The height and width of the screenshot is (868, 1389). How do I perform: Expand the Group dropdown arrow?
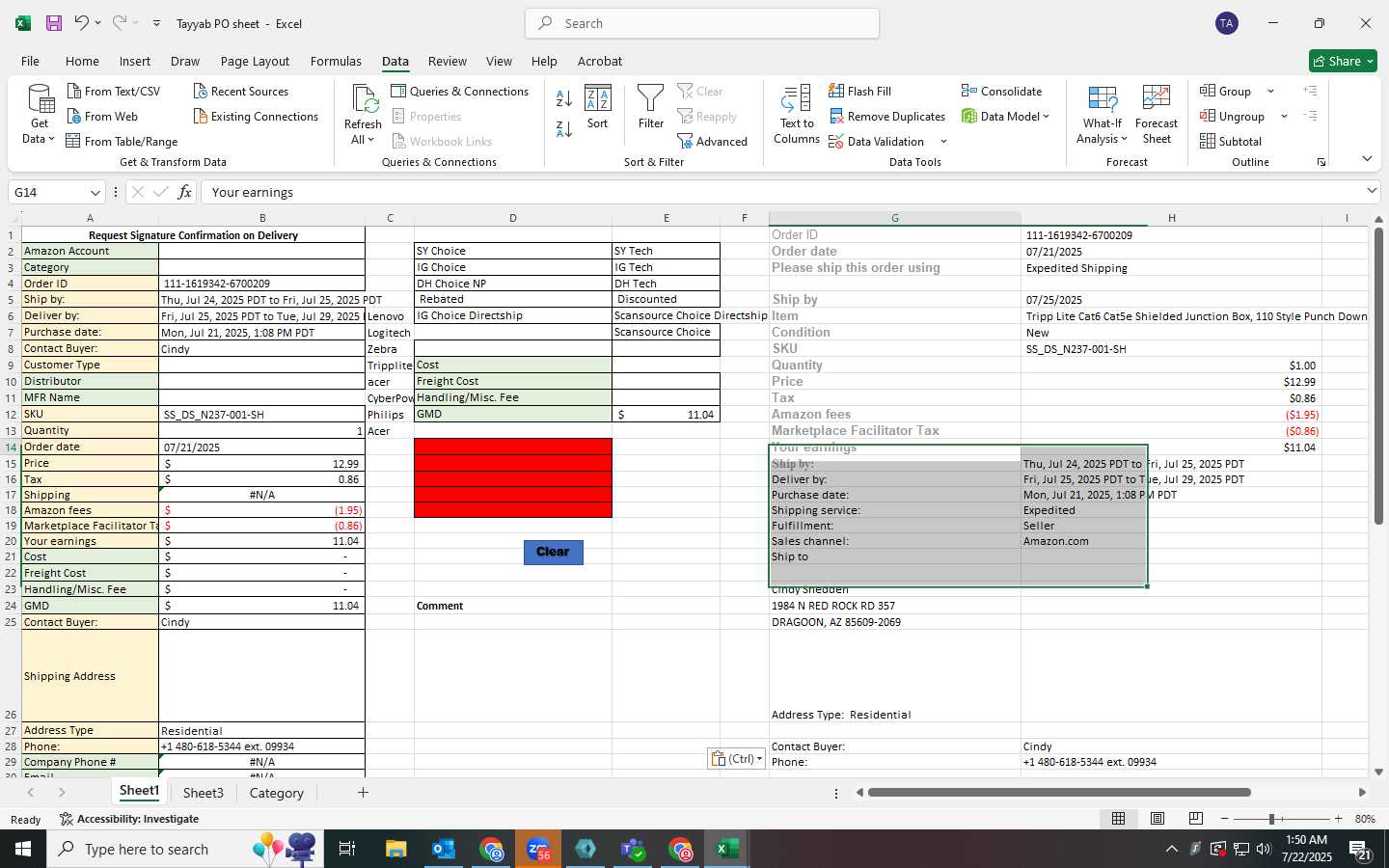click(1270, 91)
